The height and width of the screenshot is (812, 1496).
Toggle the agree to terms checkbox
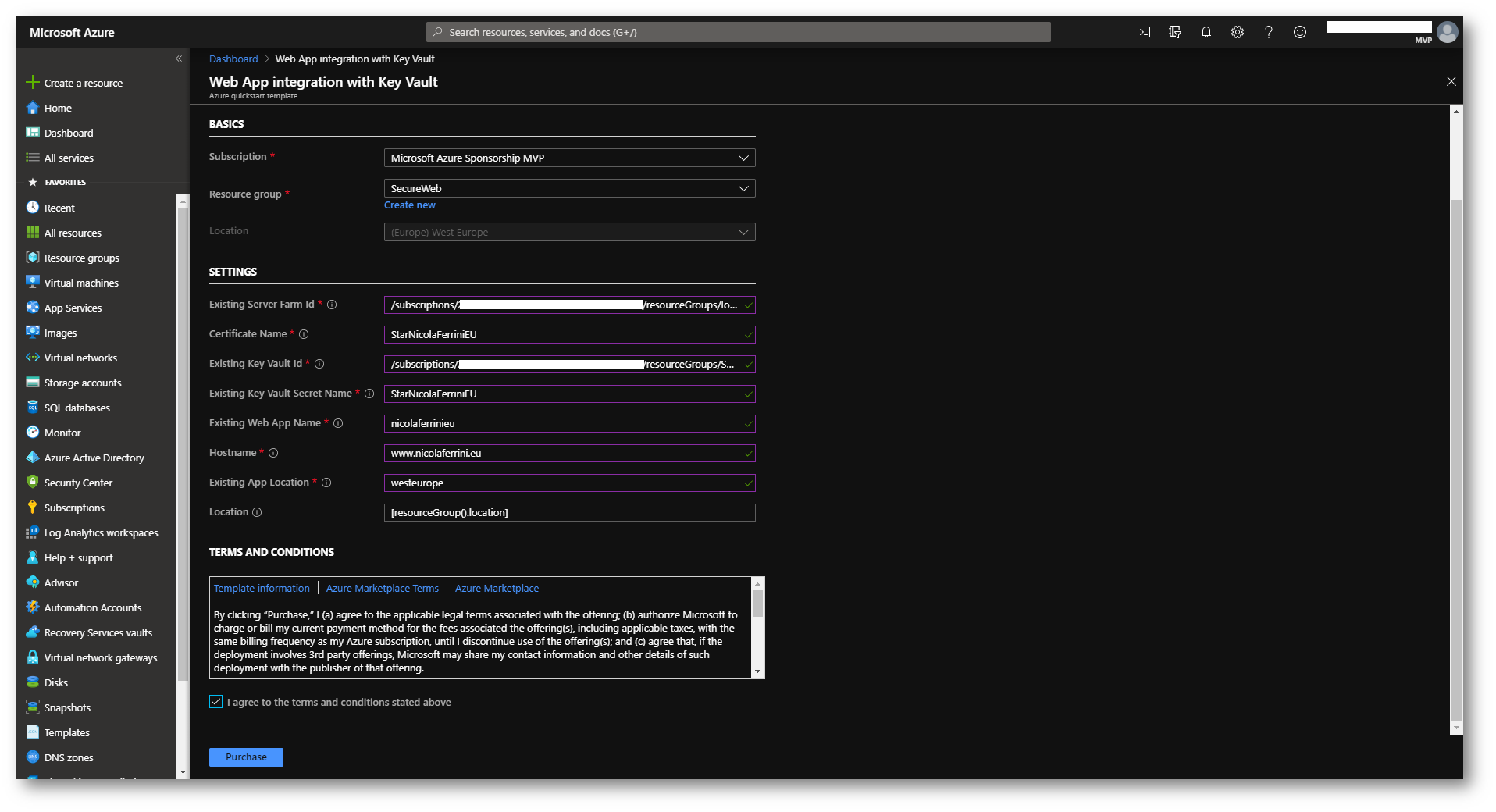(x=216, y=702)
